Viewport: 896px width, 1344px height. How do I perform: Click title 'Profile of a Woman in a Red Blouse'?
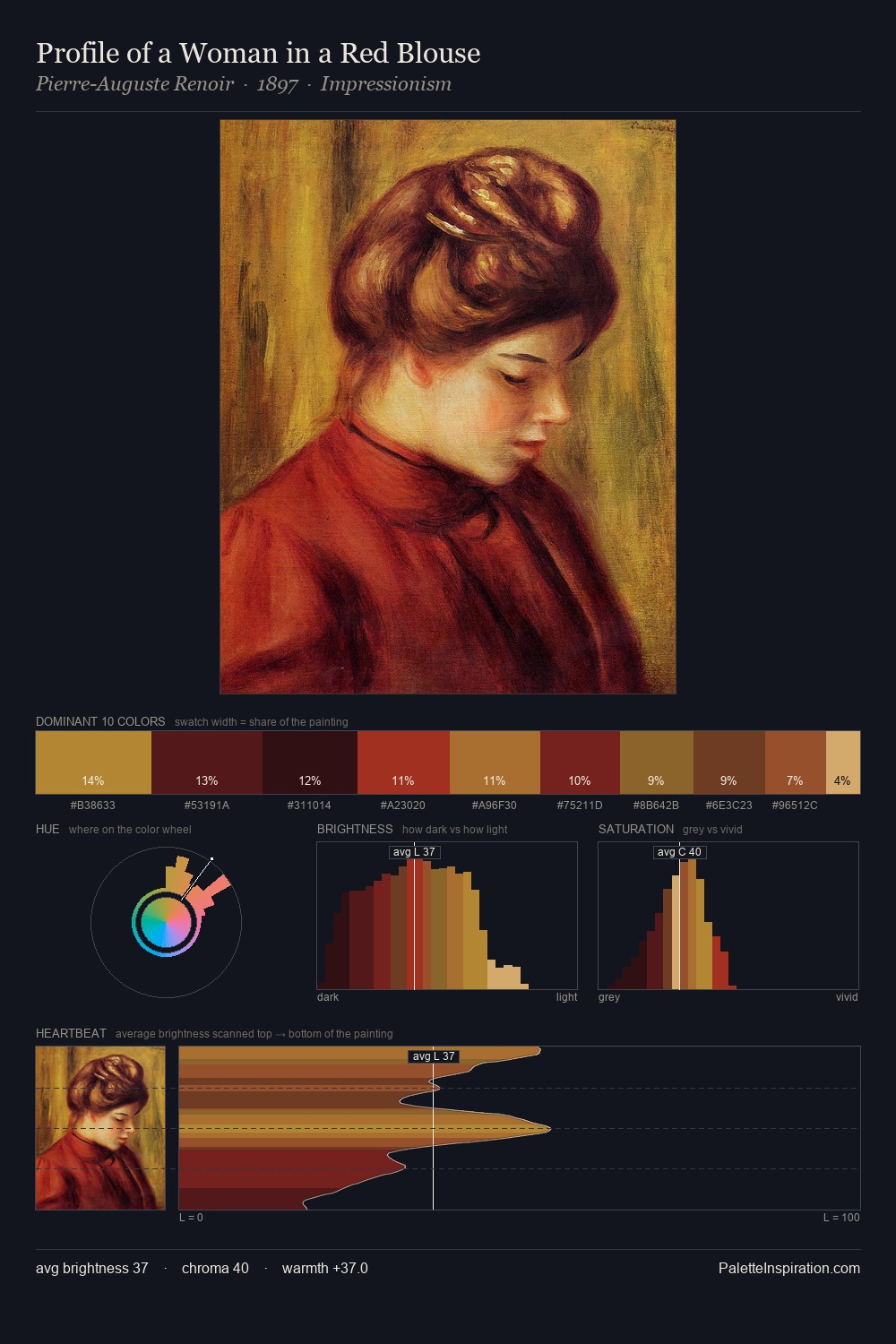[258, 53]
